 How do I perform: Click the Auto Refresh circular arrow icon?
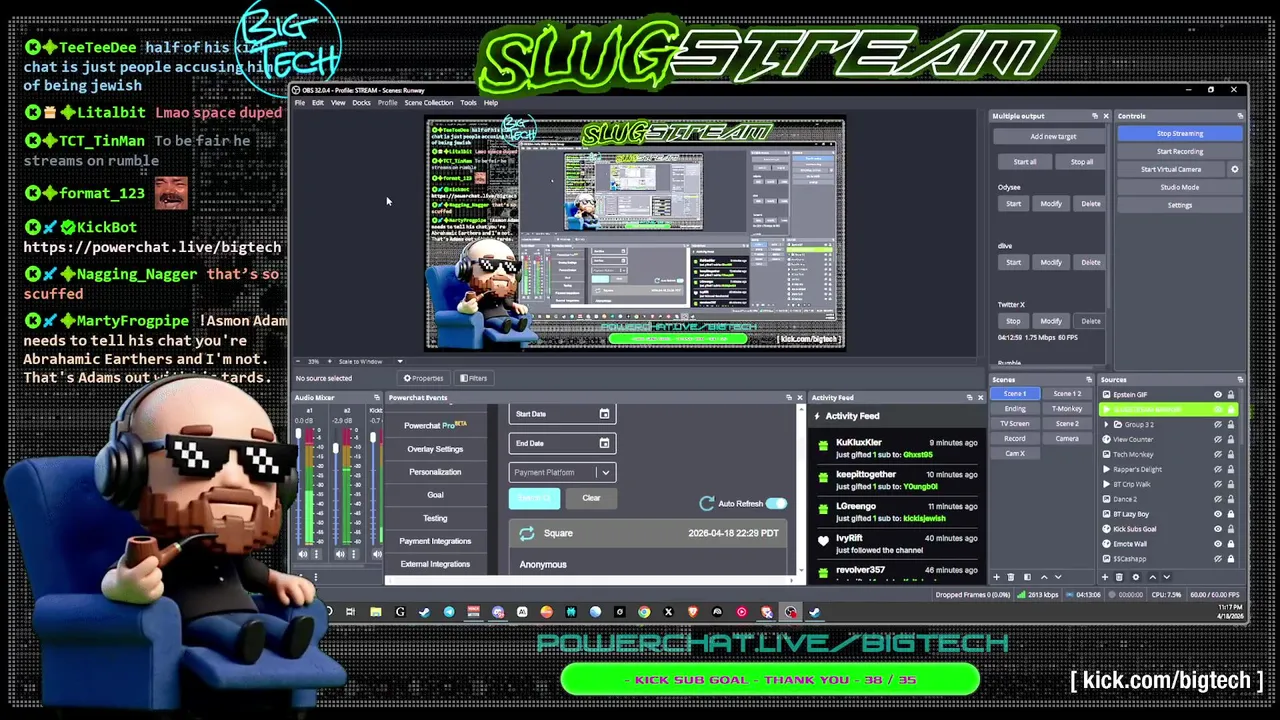[707, 504]
